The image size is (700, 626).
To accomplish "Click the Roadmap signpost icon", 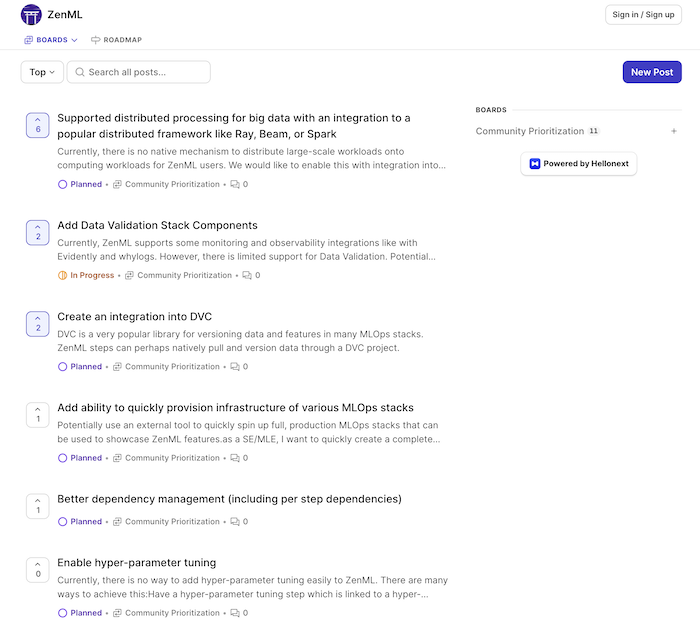I will [96, 40].
